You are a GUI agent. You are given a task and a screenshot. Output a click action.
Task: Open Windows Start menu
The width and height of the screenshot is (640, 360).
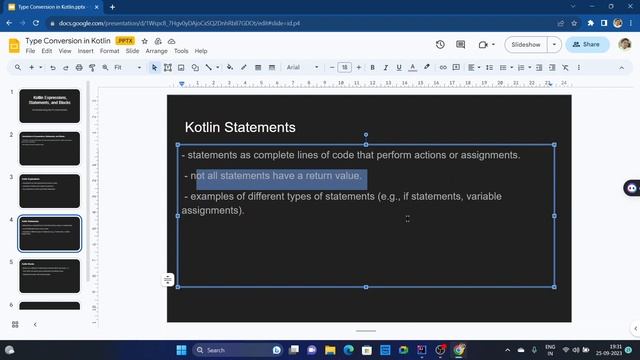point(181,350)
